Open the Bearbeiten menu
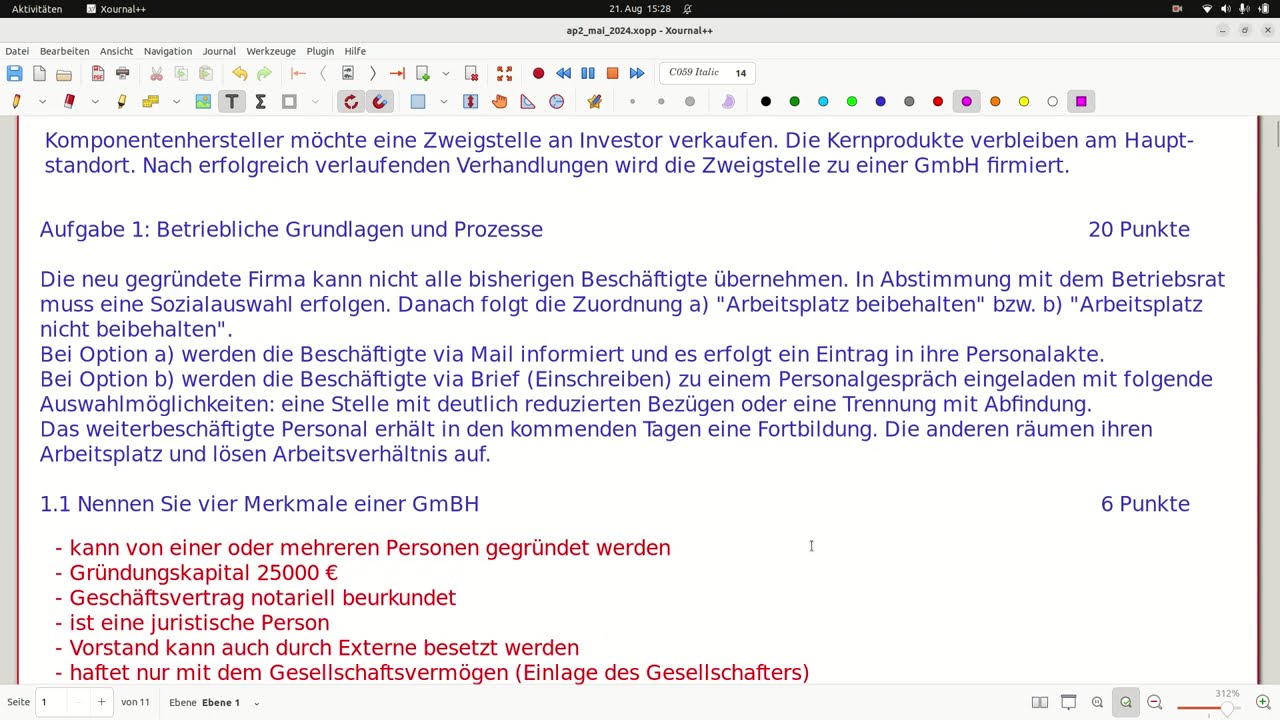 coord(64,51)
